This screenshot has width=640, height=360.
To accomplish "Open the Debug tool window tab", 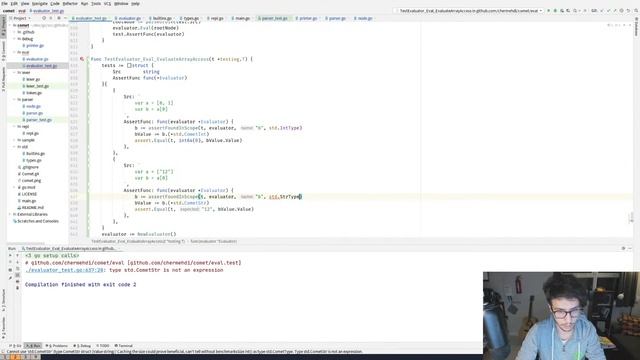I will tap(82, 346).
